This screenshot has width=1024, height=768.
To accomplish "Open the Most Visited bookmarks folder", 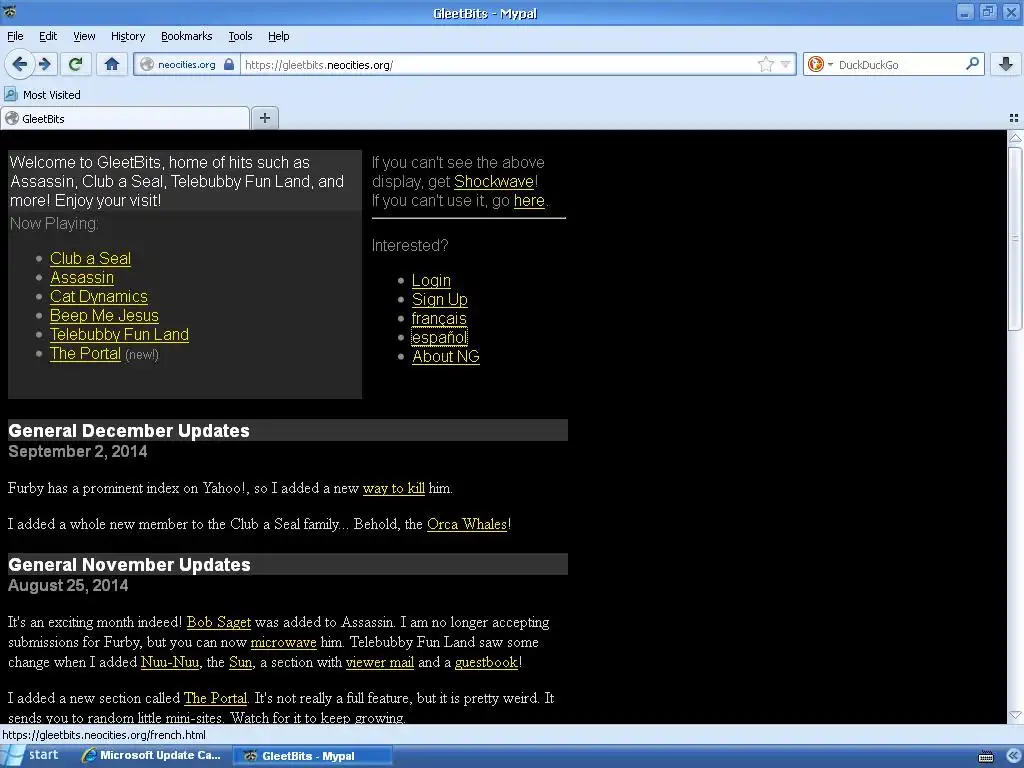I will click(42, 95).
